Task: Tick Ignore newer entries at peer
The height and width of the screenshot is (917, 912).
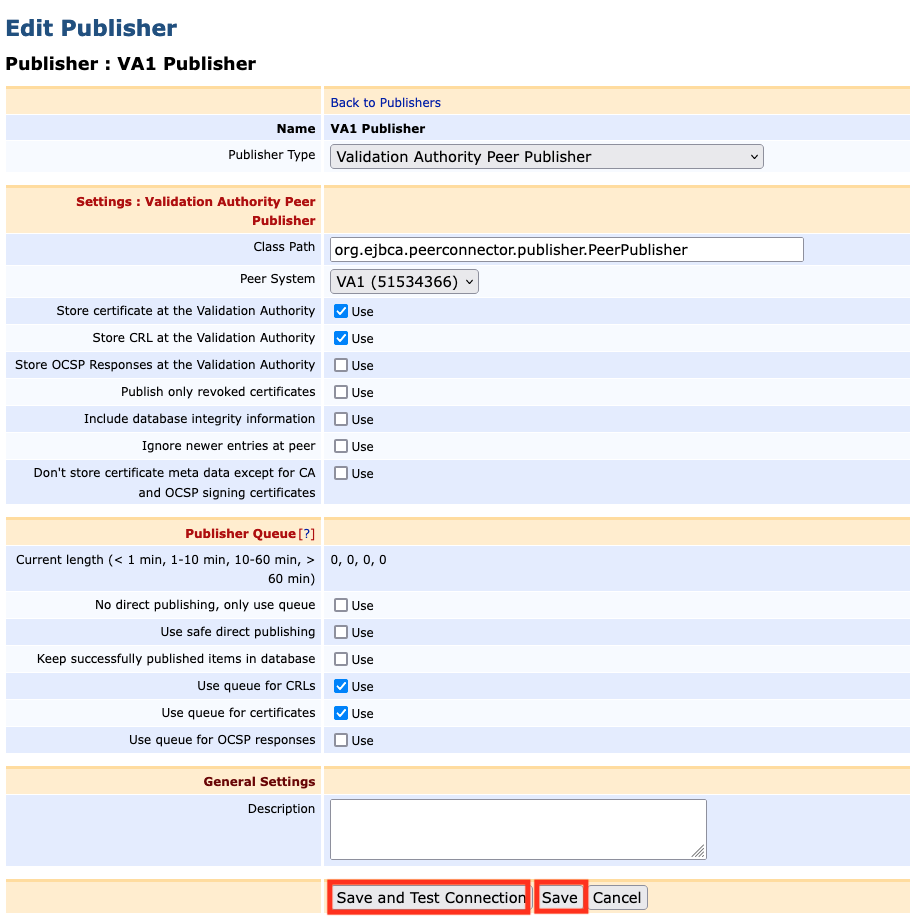Action: pos(341,446)
